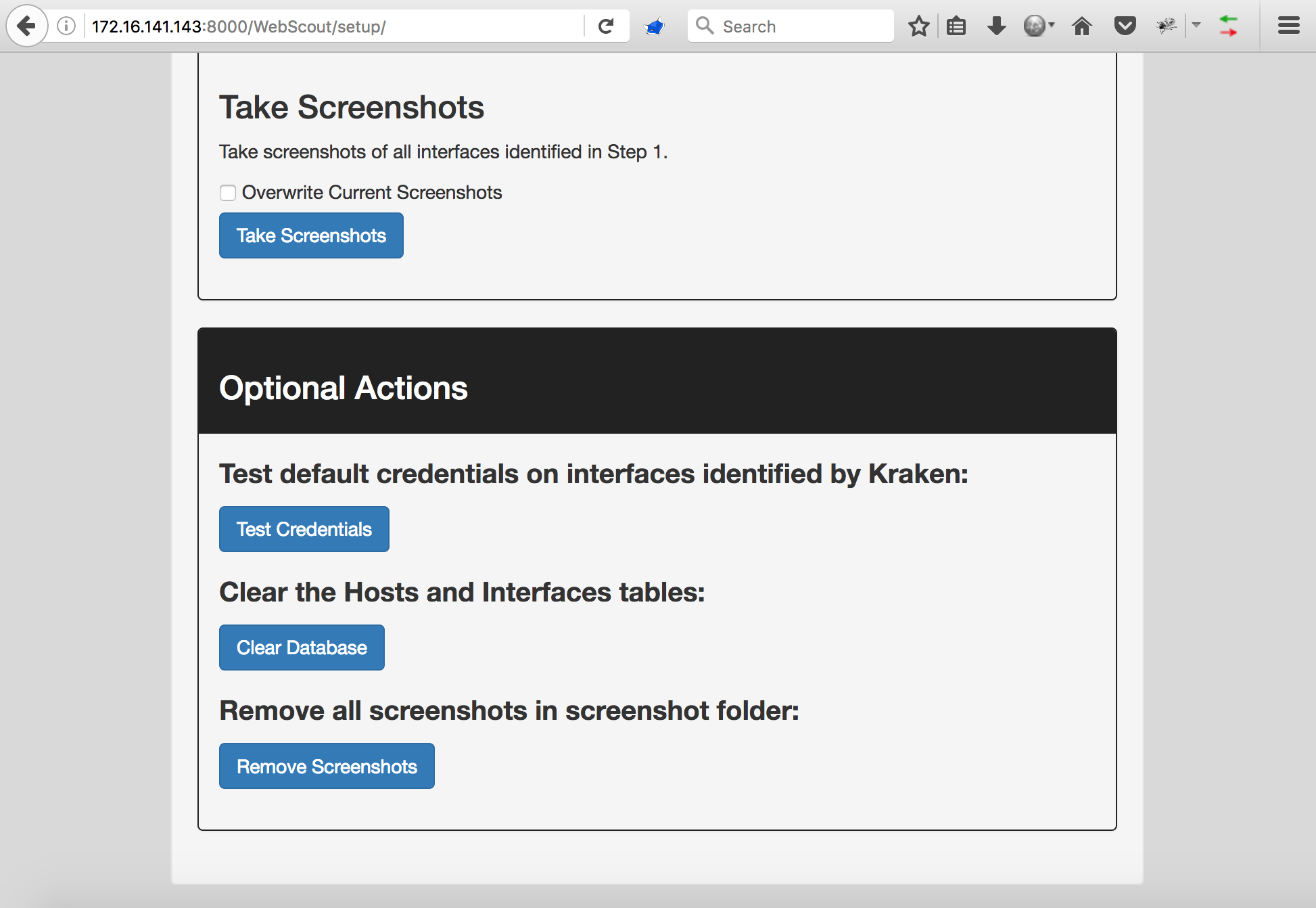Open the Firefox hamburger menu
Screen dimensions: 1316x908
tap(1288, 26)
